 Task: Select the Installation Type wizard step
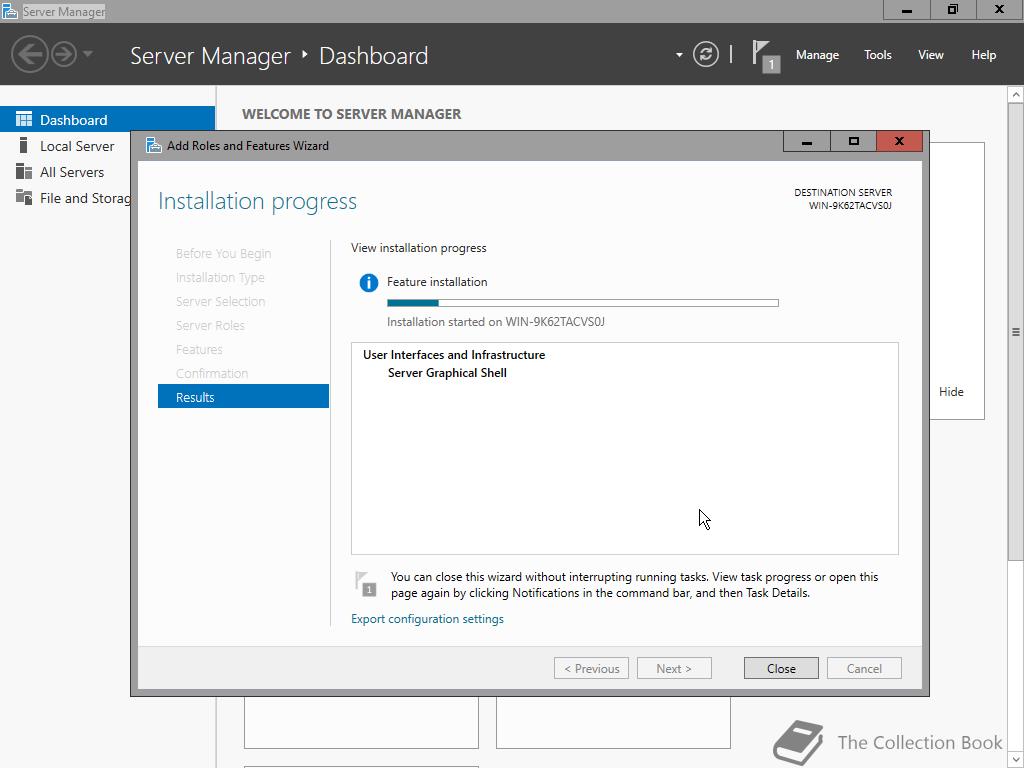(x=220, y=278)
